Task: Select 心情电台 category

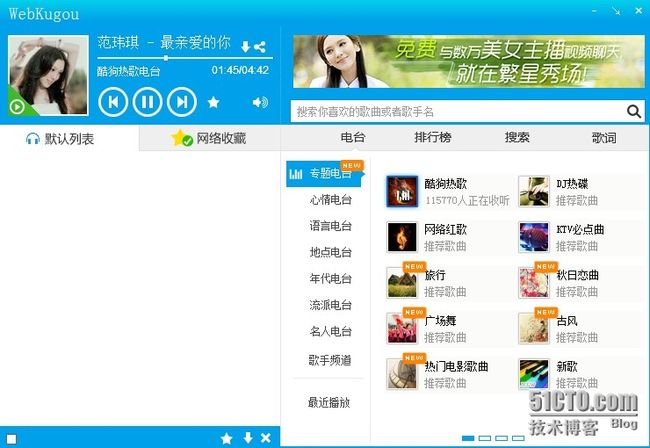Action: pyautogui.click(x=330, y=200)
